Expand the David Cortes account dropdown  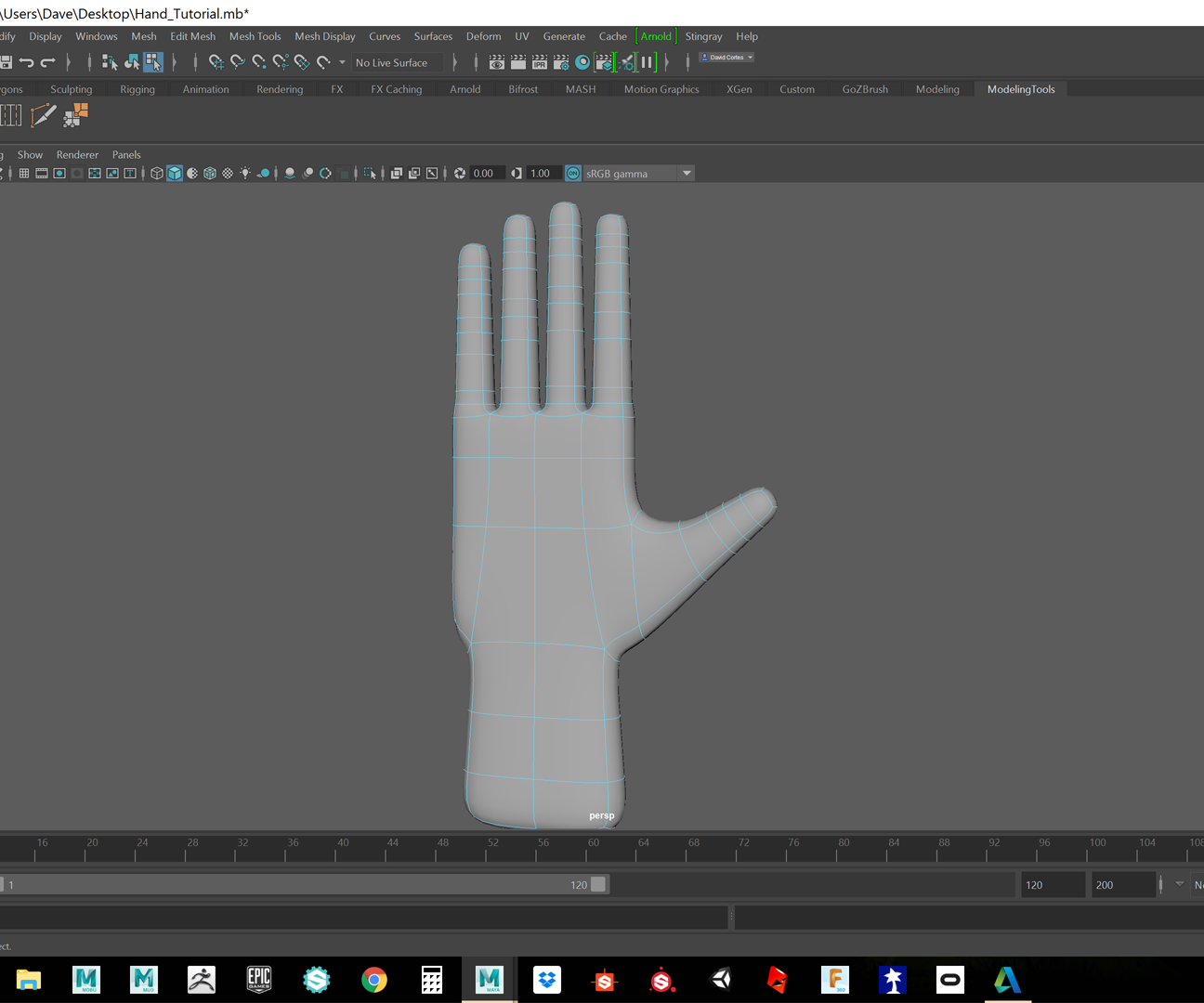(x=751, y=57)
